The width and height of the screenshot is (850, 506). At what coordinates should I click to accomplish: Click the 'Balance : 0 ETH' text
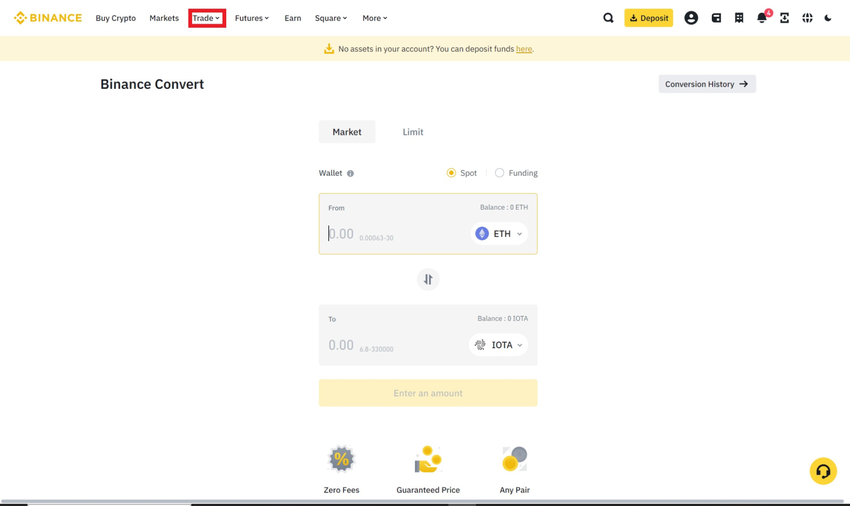(x=504, y=207)
